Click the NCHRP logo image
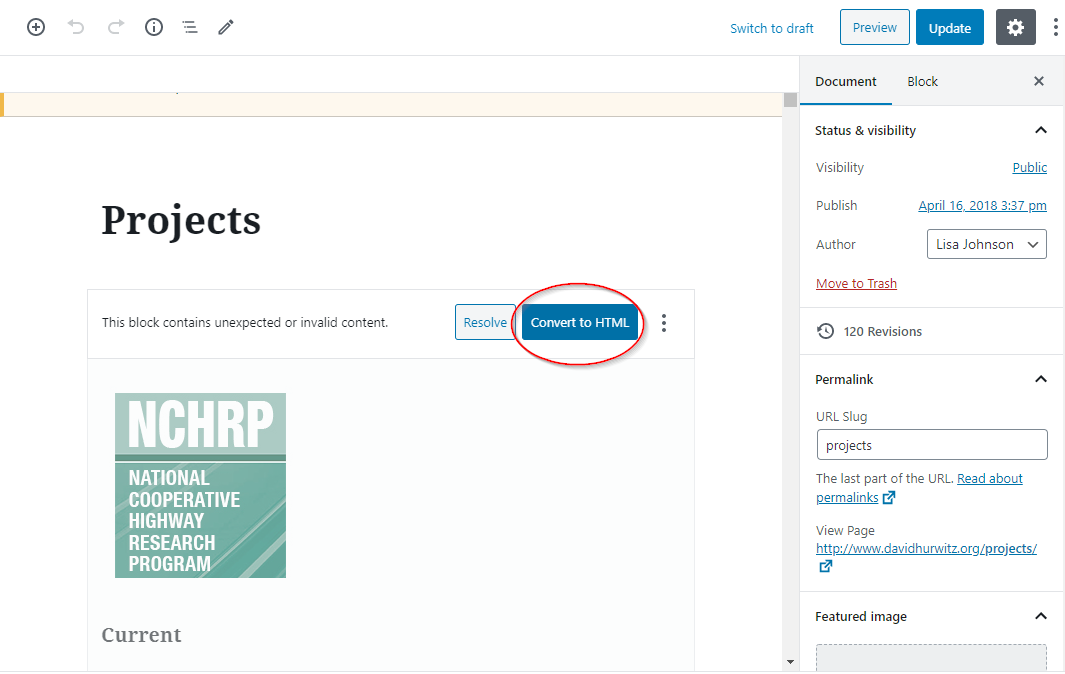 (x=200, y=485)
